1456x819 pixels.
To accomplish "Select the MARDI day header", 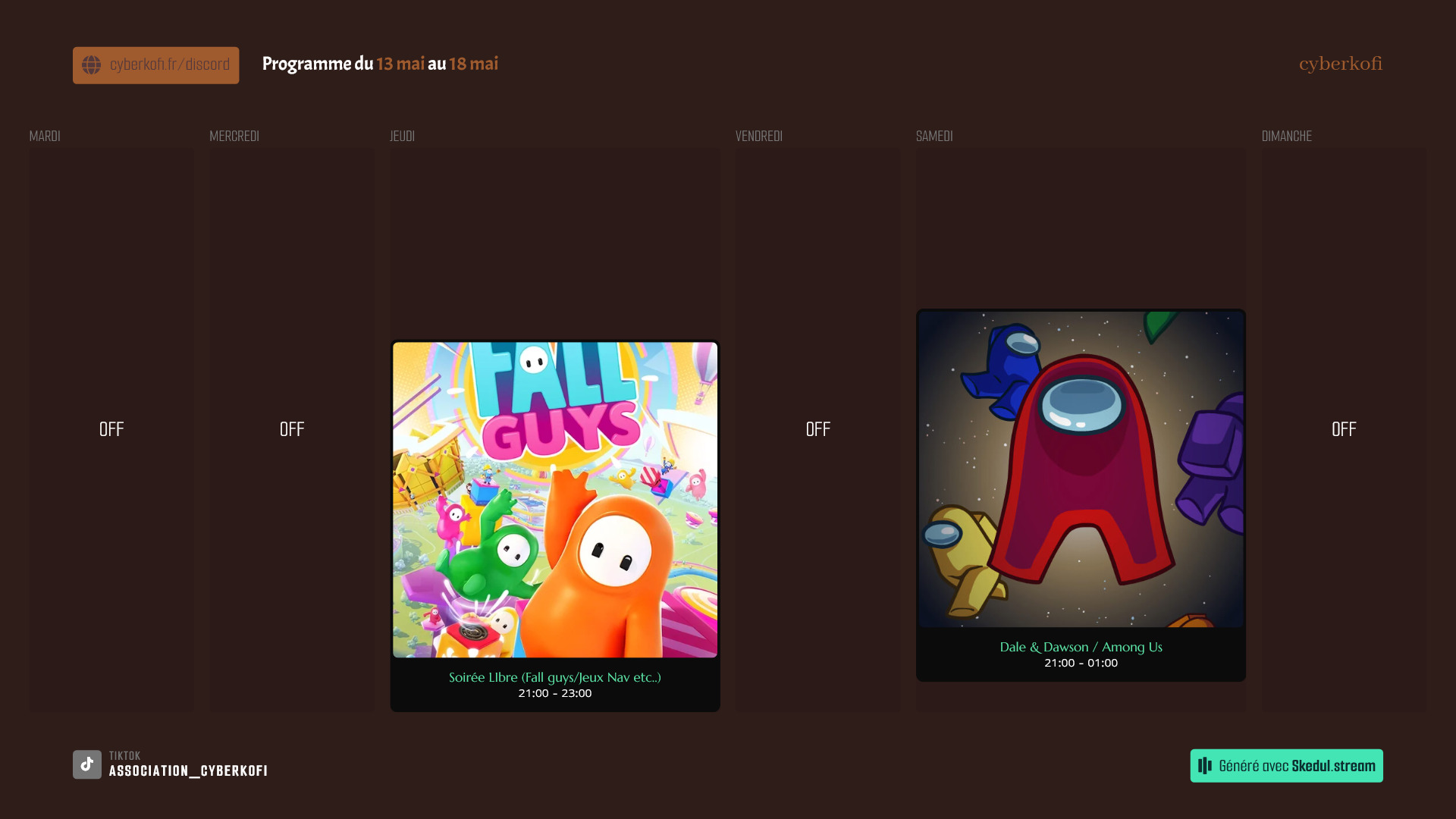I will [x=45, y=136].
